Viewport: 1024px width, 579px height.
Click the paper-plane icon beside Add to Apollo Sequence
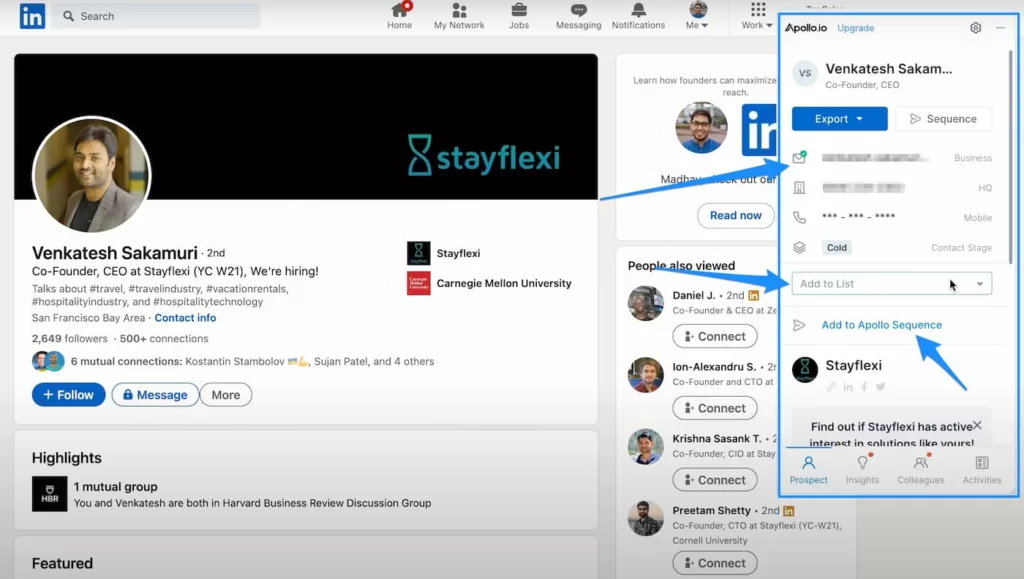tap(799, 325)
